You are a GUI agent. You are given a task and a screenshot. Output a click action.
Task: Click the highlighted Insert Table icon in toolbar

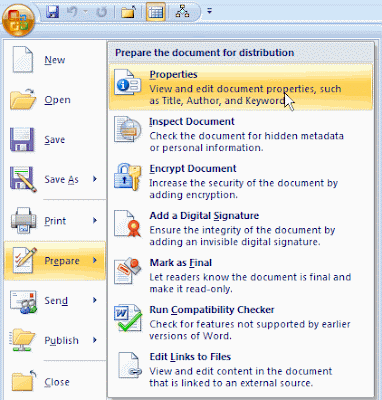point(155,12)
